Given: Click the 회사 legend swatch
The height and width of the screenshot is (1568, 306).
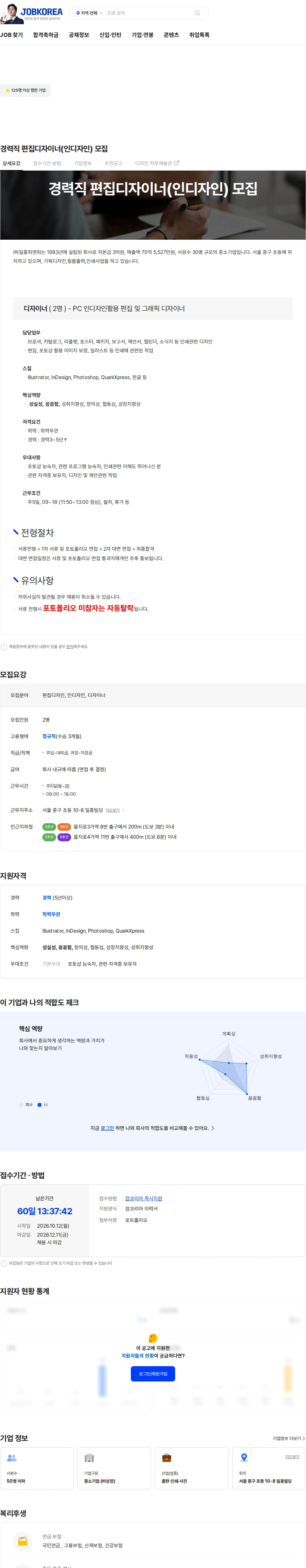Looking at the screenshot, I should click(x=21, y=1104).
